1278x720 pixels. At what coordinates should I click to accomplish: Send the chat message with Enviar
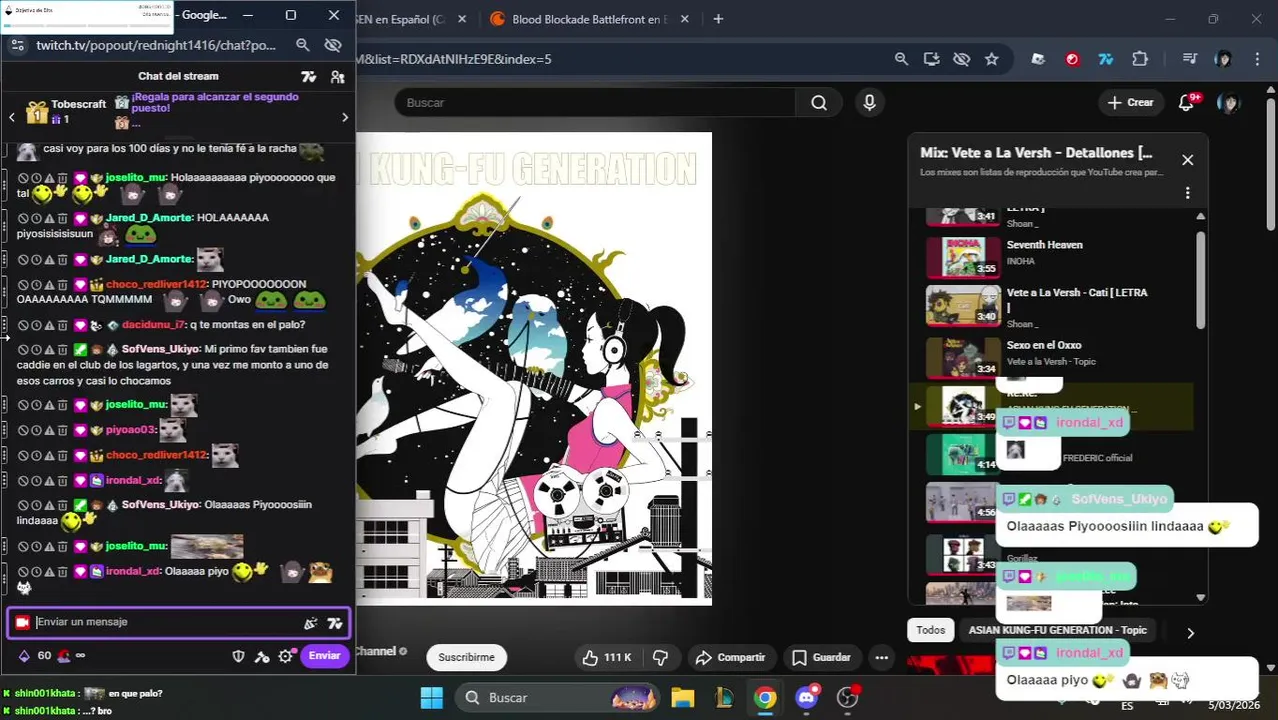click(324, 656)
